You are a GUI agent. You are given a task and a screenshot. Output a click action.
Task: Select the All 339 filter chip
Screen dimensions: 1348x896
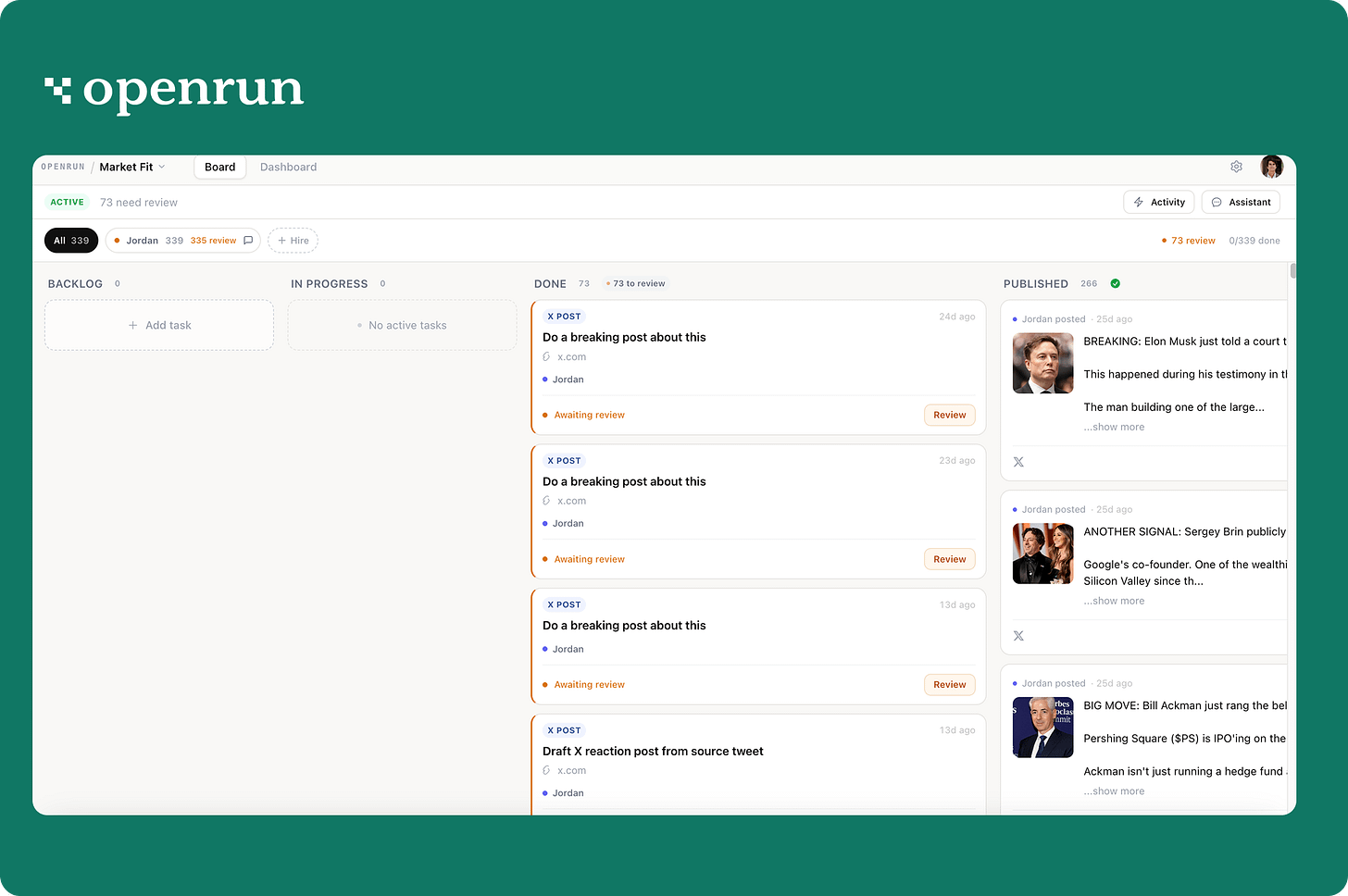click(71, 241)
